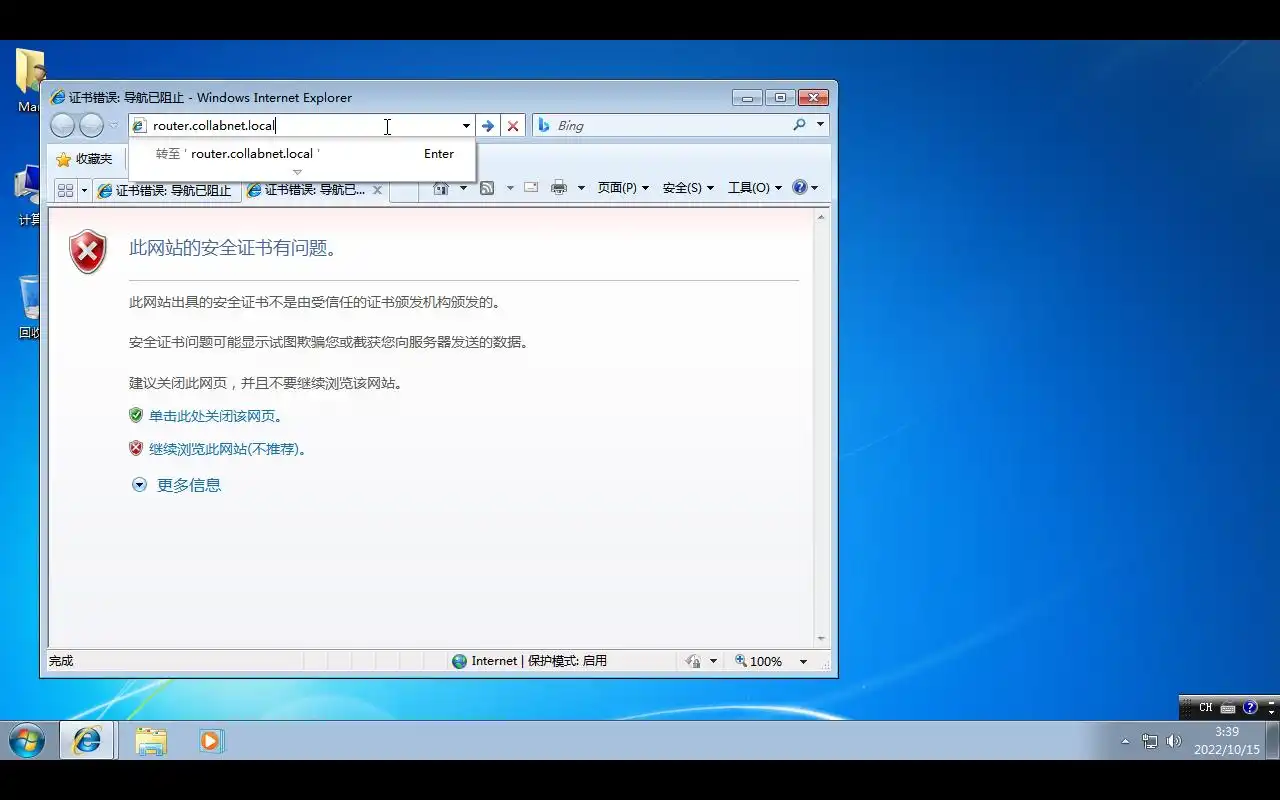This screenshot has width=1280, height=800.
Task: Open the 页面(P) menu
Action: pyautogui.click(x=623, y=188)
